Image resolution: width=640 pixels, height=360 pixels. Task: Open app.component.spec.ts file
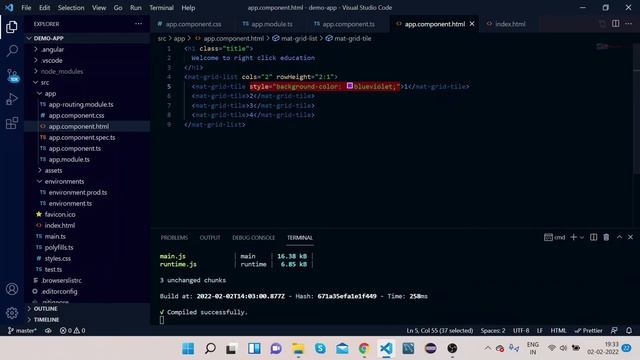click(x=82, y=138)
